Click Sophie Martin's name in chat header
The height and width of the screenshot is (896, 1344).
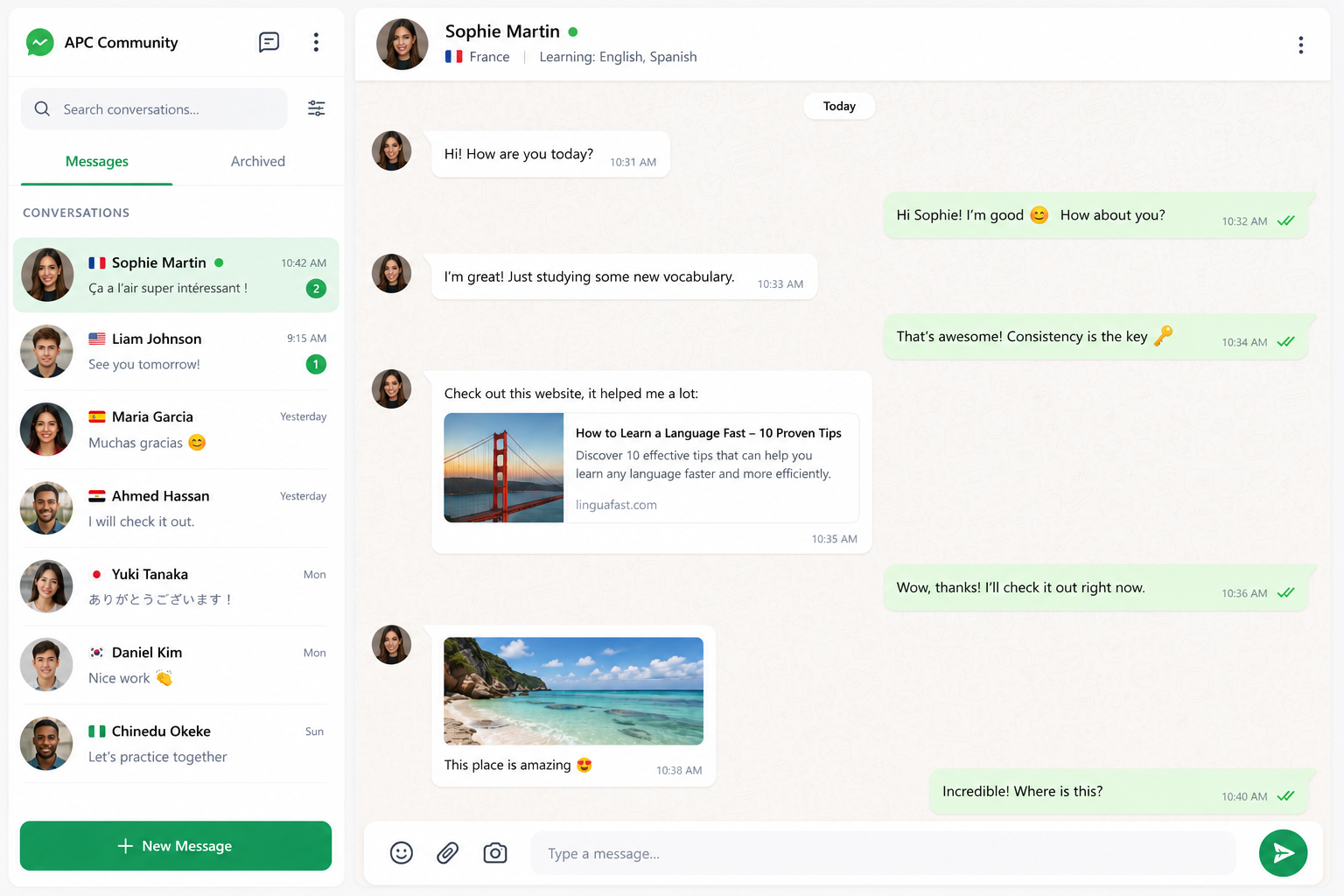[x=502, y=31]
